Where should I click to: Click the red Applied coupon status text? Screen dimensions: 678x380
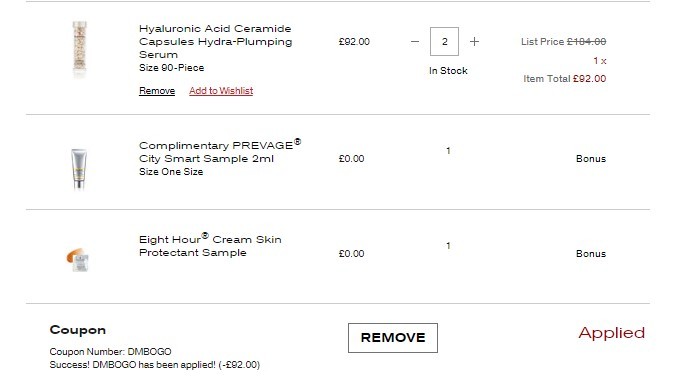point(611,333)
